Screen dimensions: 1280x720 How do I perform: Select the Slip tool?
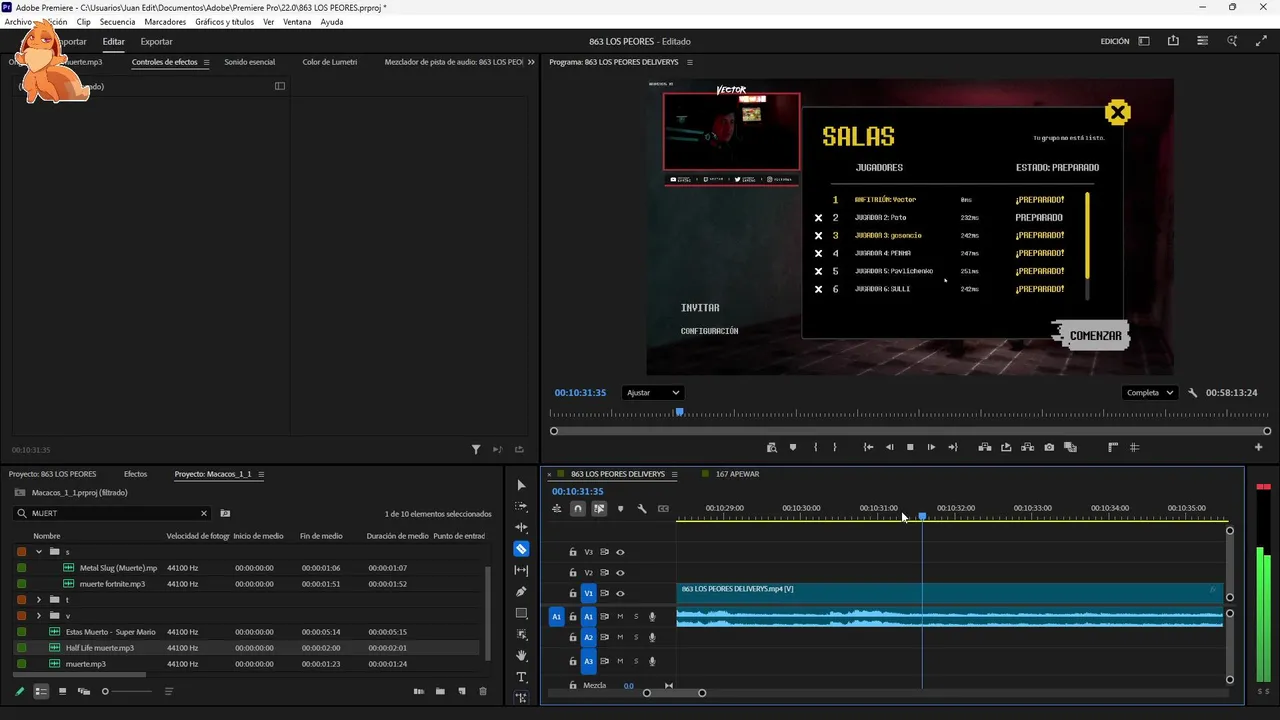[521, 570]
